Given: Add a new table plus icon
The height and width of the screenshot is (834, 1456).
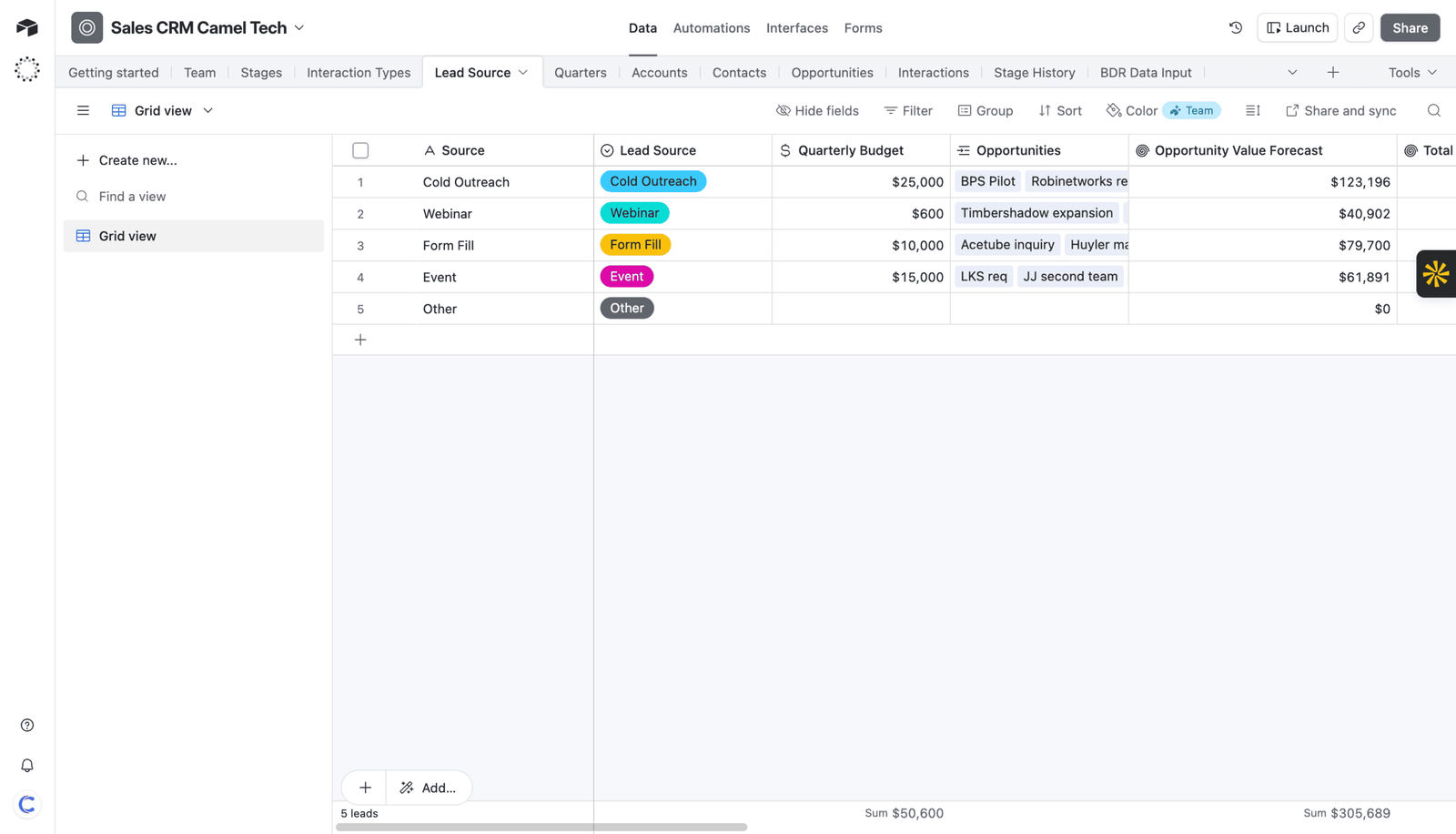Looking at the screenshot, I should tap(1333, 72).
